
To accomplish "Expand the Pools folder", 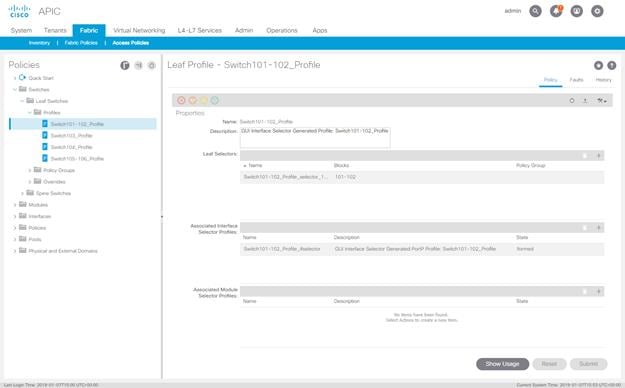I will (x=15, y=240).
